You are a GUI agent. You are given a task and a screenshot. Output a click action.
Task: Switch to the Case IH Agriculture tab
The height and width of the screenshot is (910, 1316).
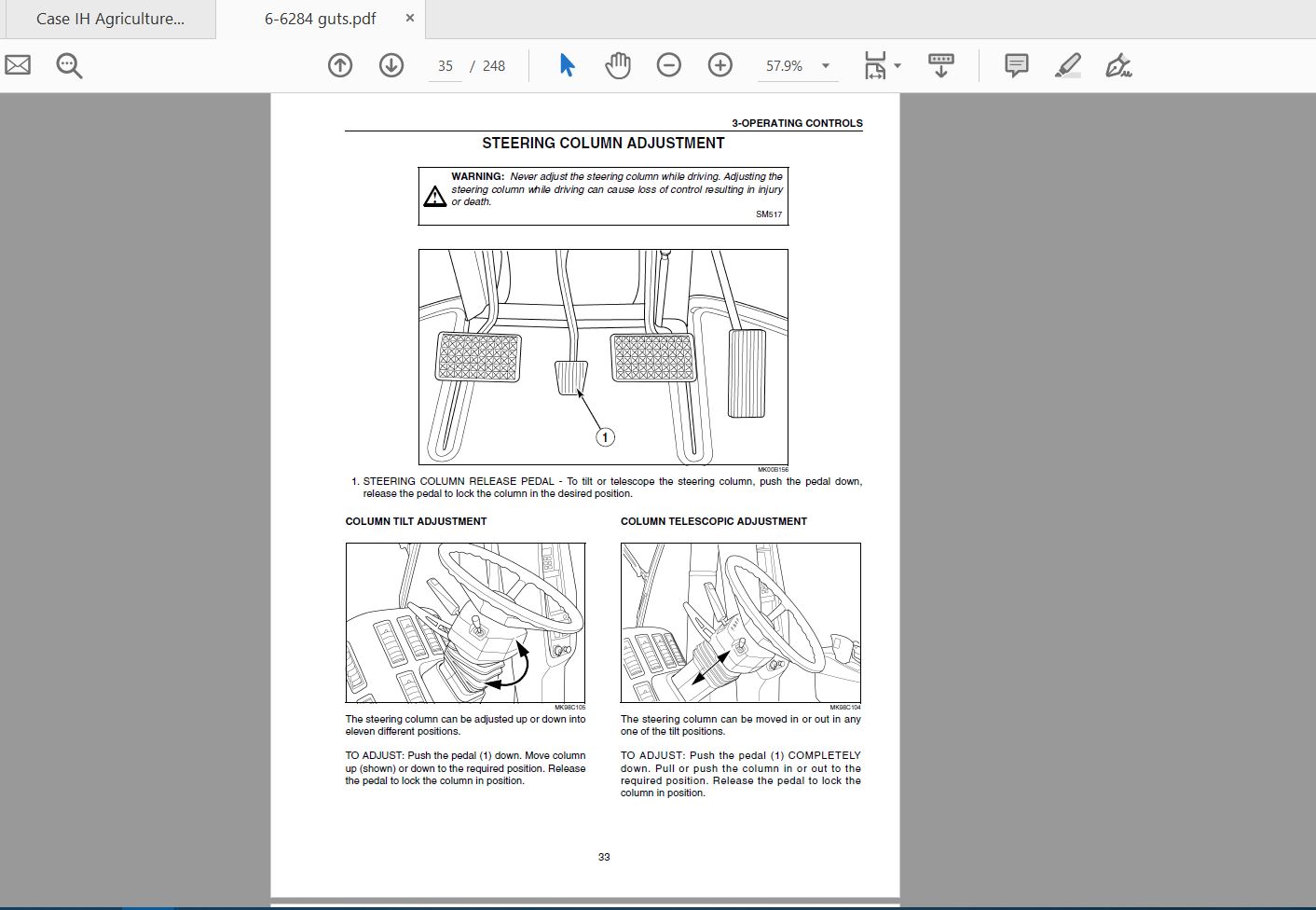click(x=108, y=19)
